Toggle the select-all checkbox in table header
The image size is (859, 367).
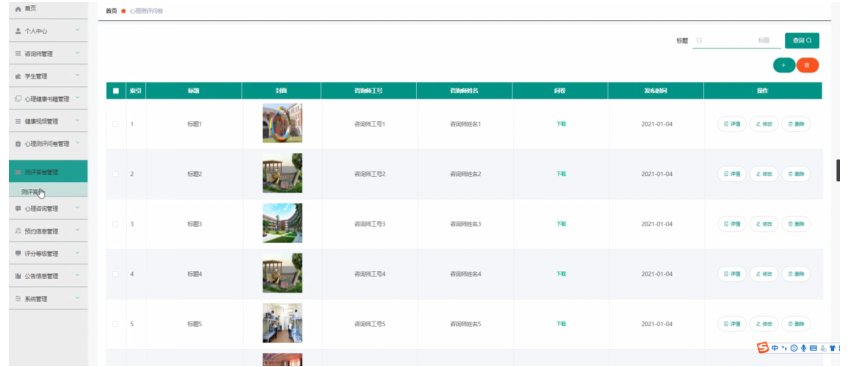pyautogui.click(x=116, y=91)
